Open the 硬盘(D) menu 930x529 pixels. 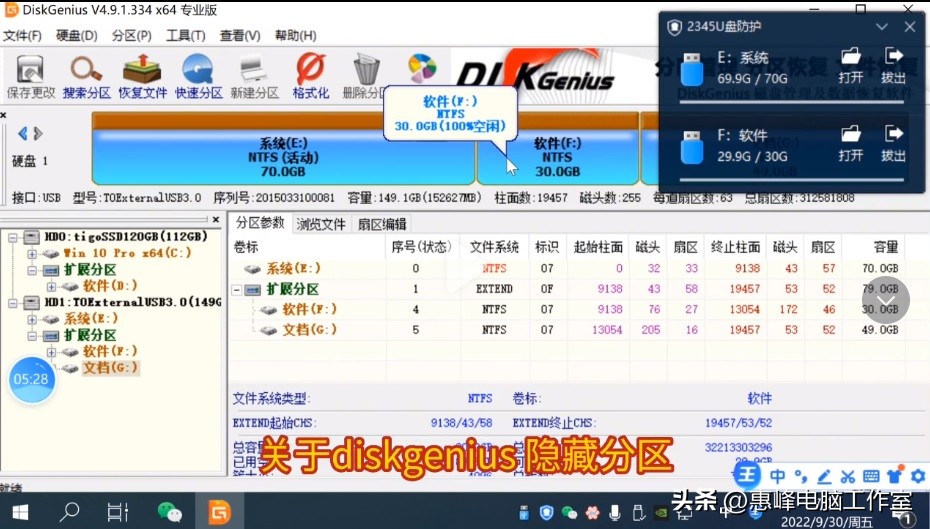[77, 36]
